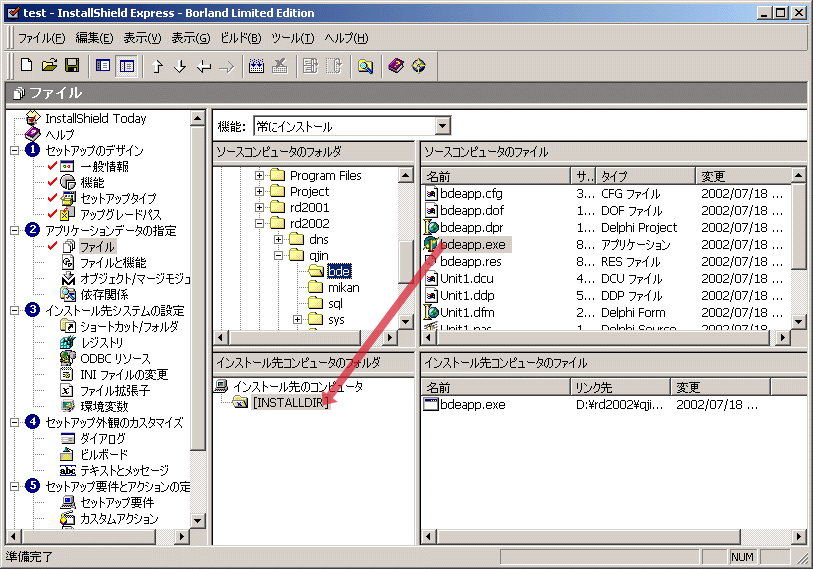813x569 pixels.
Task: Expand the Project folder node
Action: tap(259, 191)
